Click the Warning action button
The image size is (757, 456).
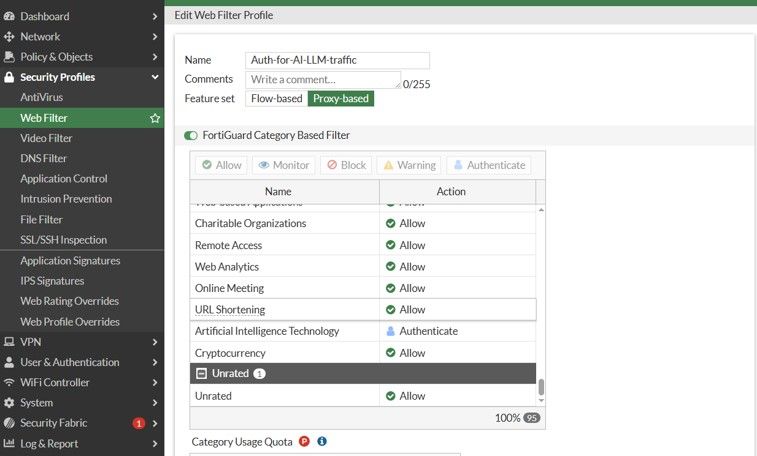[x=409, y=165]
